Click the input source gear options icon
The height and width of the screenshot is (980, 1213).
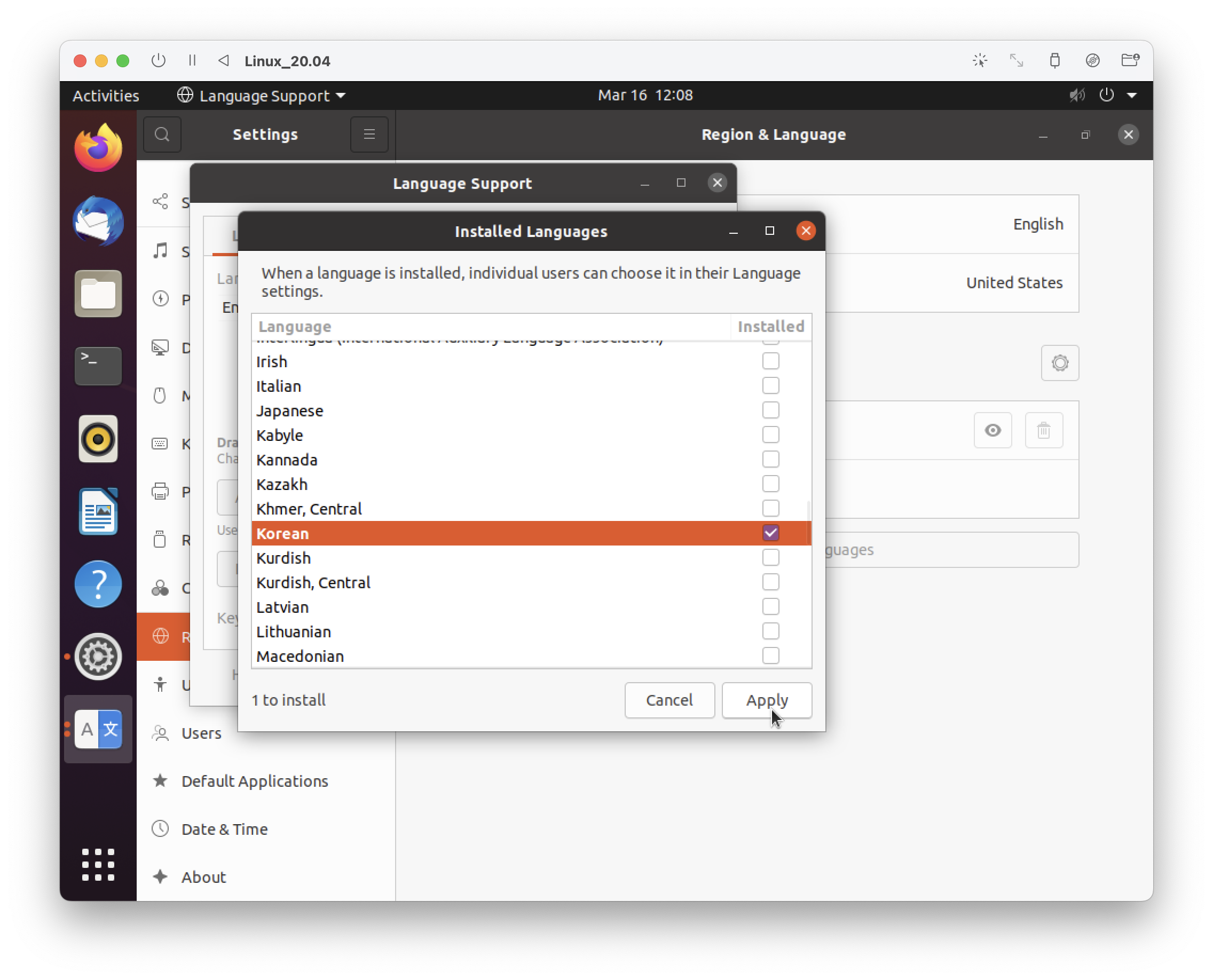point(1059,363)
